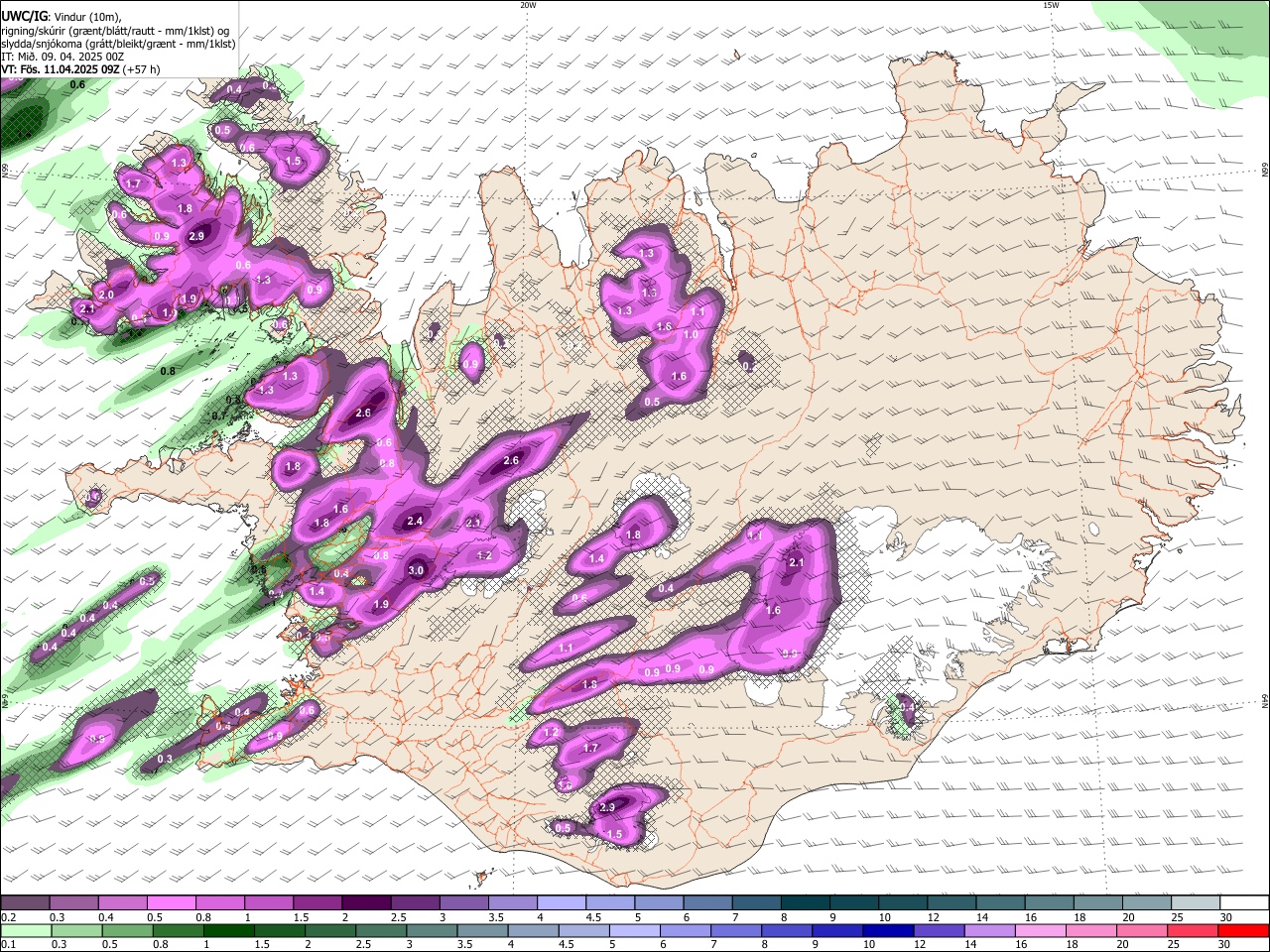Screen dimensions: 1270x952
Task: Click the black '0.6' rain value below the header
Action: coord(77,85)
